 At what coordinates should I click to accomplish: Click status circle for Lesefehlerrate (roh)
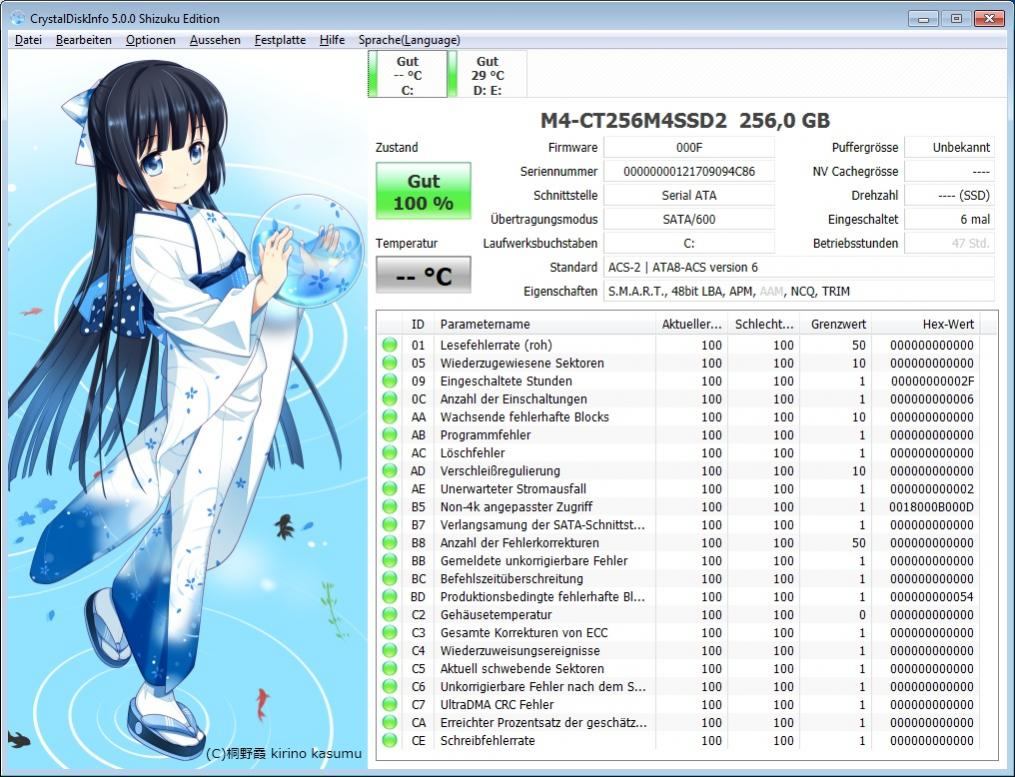point(390,345)
